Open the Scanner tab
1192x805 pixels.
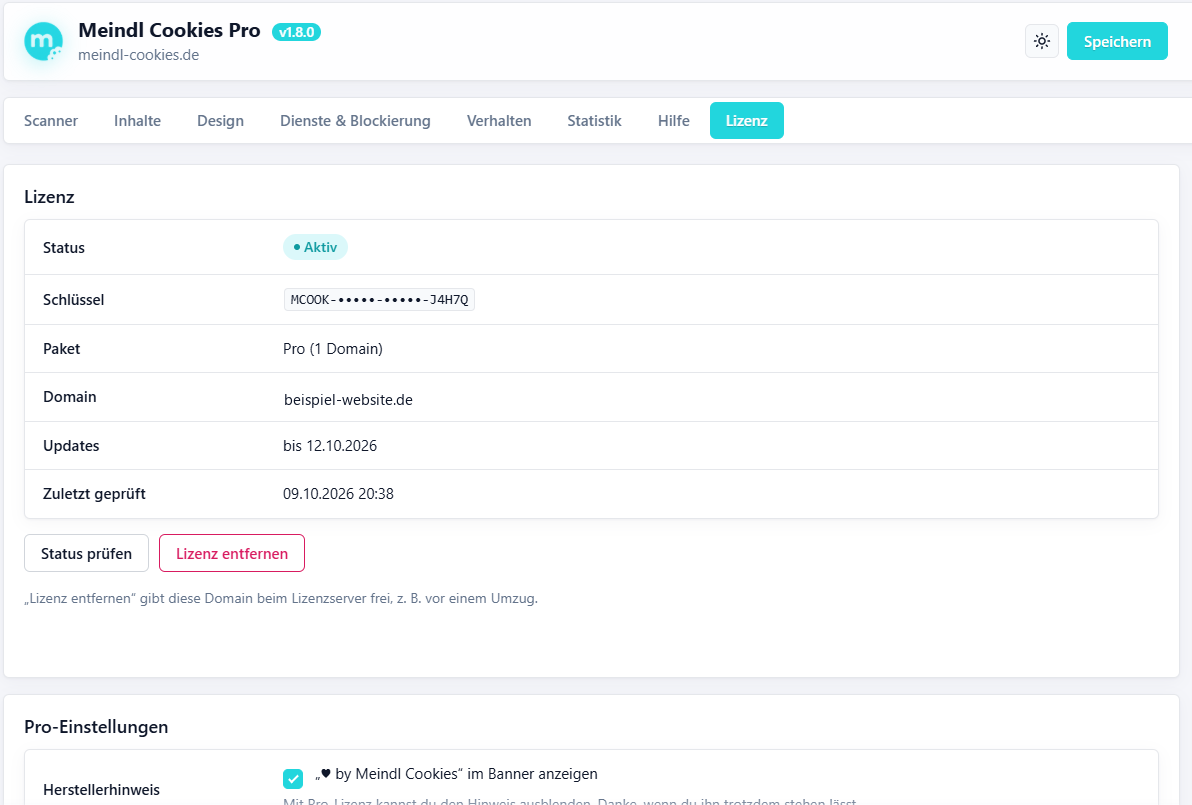[51, 121]
